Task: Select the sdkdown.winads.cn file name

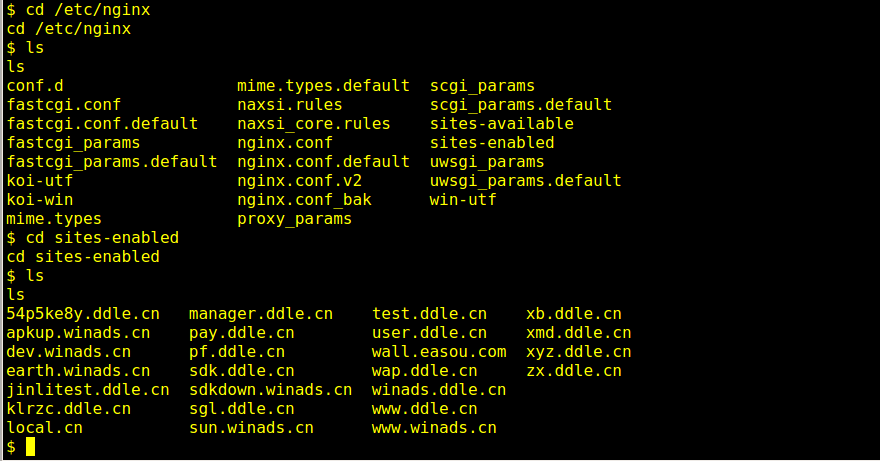Action: (271, 390)
